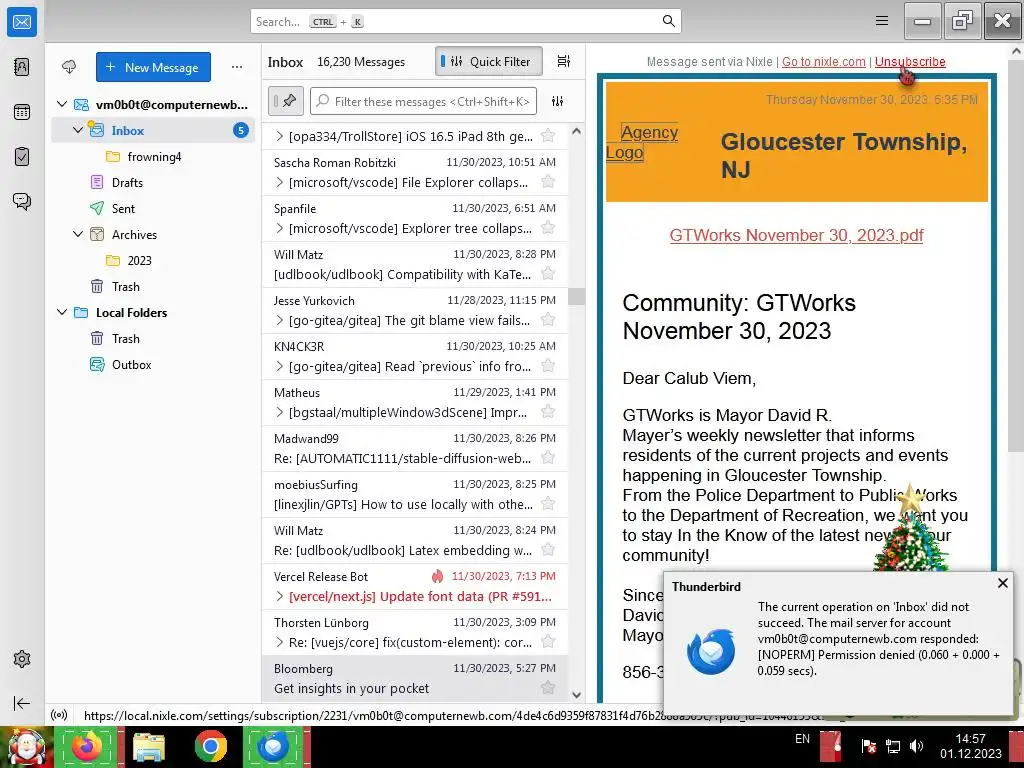Collapse the vm0b0t@computernewb account
The height and width of the screenshot is (768, 1024).
pos(62,104)
